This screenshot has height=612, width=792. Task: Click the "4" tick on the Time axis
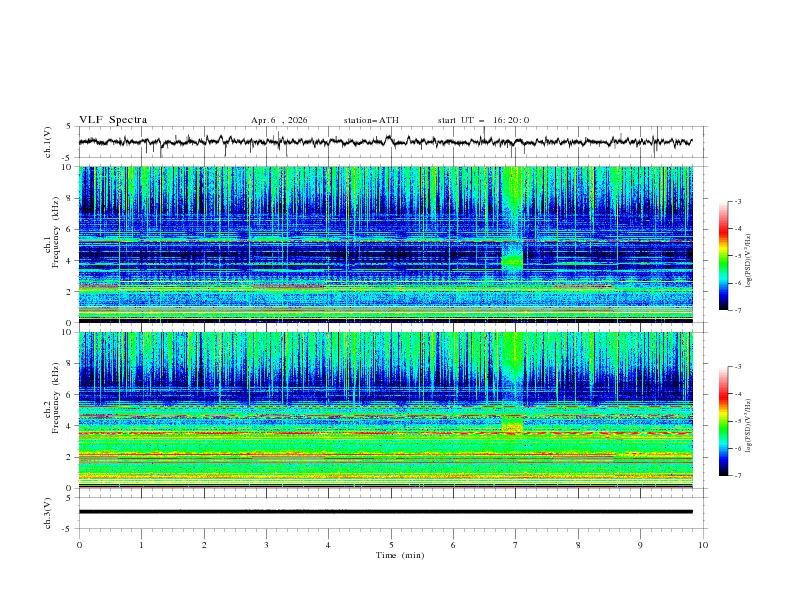click(328, 545)
